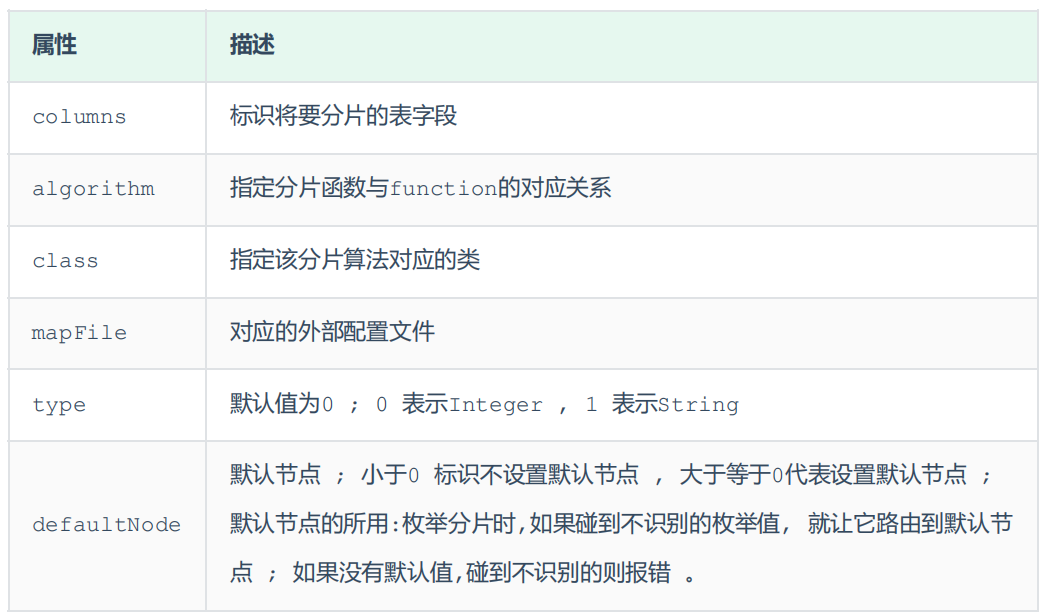The height and width of the screenshot is (616, 1040).
Task: Click the digit 1 before 表示String
Action: pyautogui.click(x=591, y=405)
